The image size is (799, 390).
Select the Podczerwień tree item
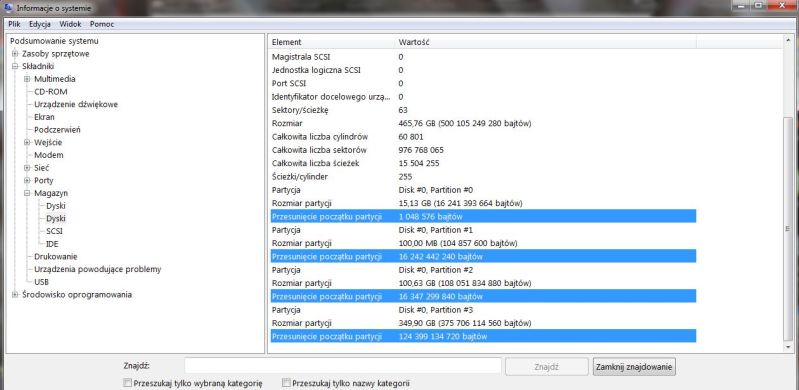pos(57,130)
